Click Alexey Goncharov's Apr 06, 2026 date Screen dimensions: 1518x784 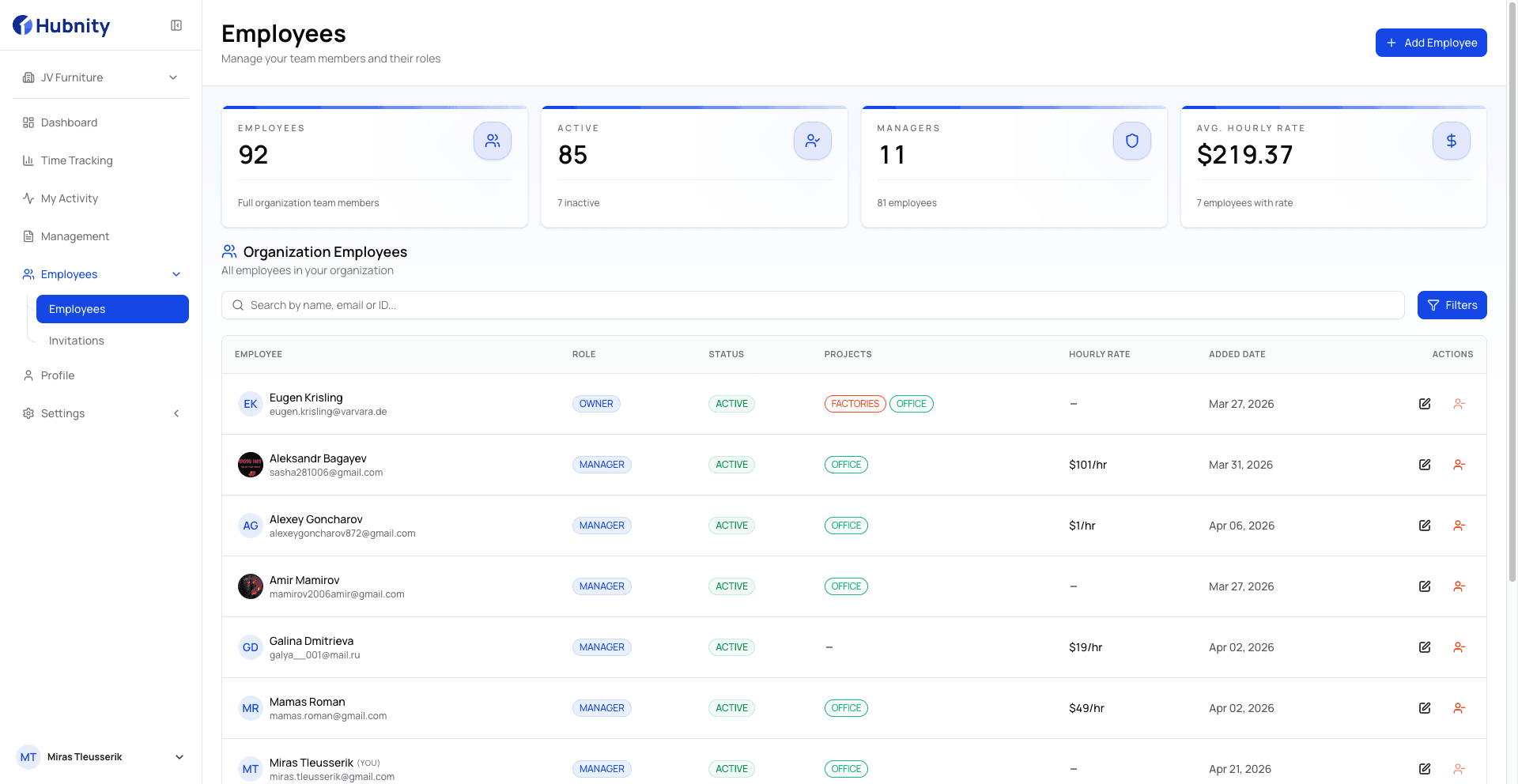coord(1241,526)
